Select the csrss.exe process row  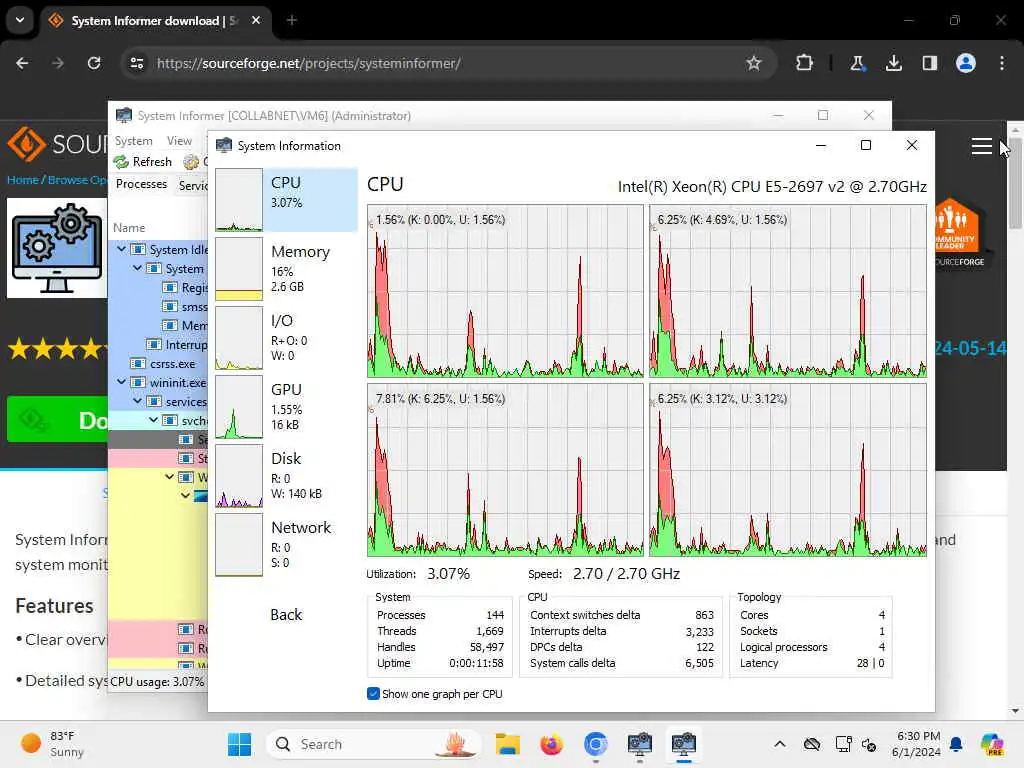158,363
